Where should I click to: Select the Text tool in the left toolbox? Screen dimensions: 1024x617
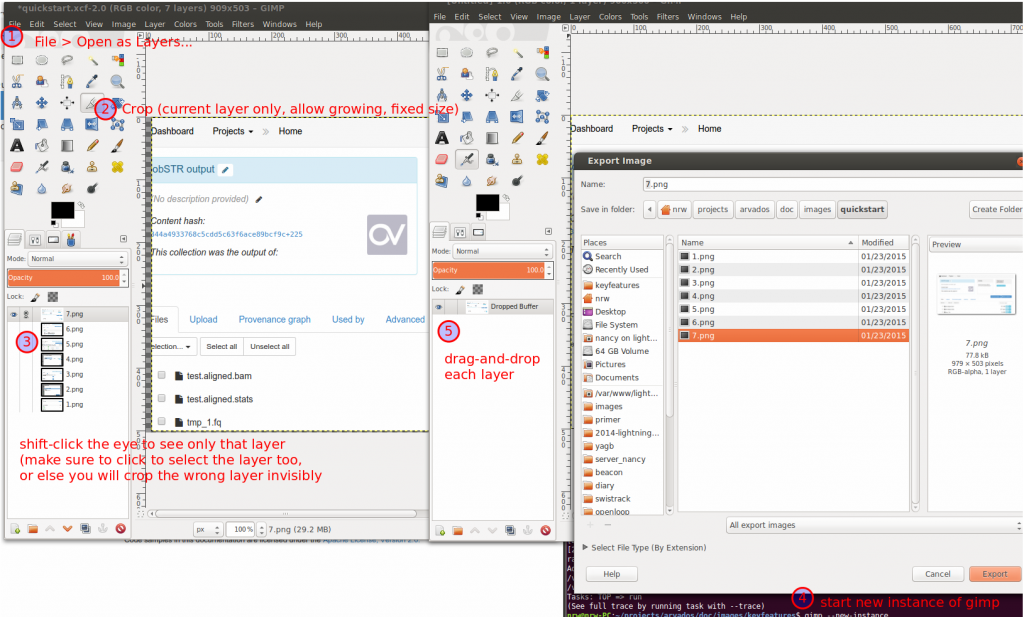pos(17,145)
